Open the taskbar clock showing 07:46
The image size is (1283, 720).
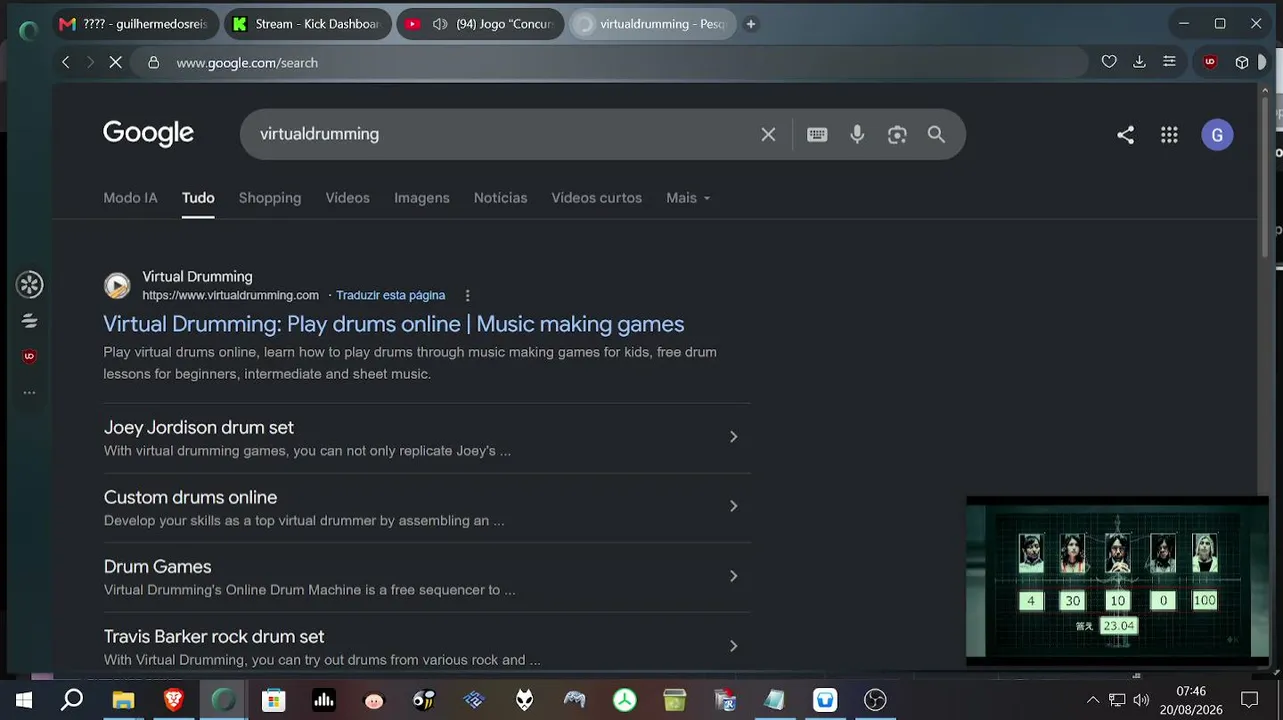[x=1191, y=700]
